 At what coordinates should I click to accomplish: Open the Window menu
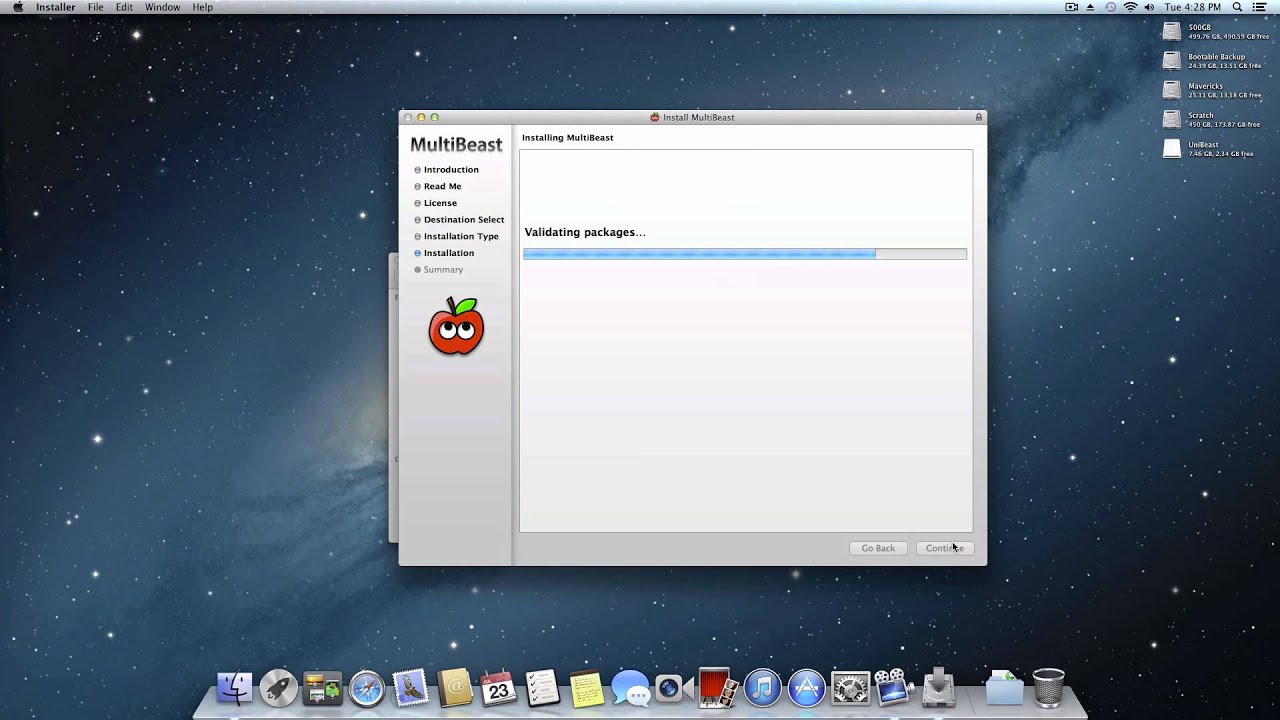[163, 7]
